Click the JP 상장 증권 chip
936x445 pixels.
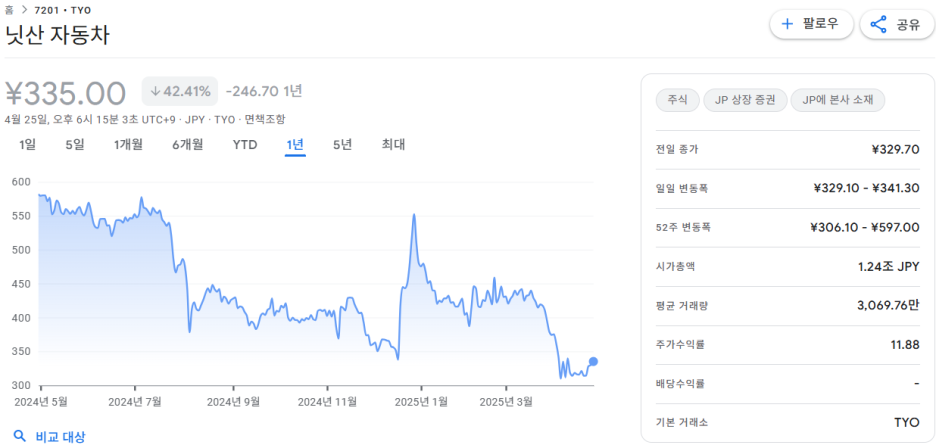click(745, 100)
